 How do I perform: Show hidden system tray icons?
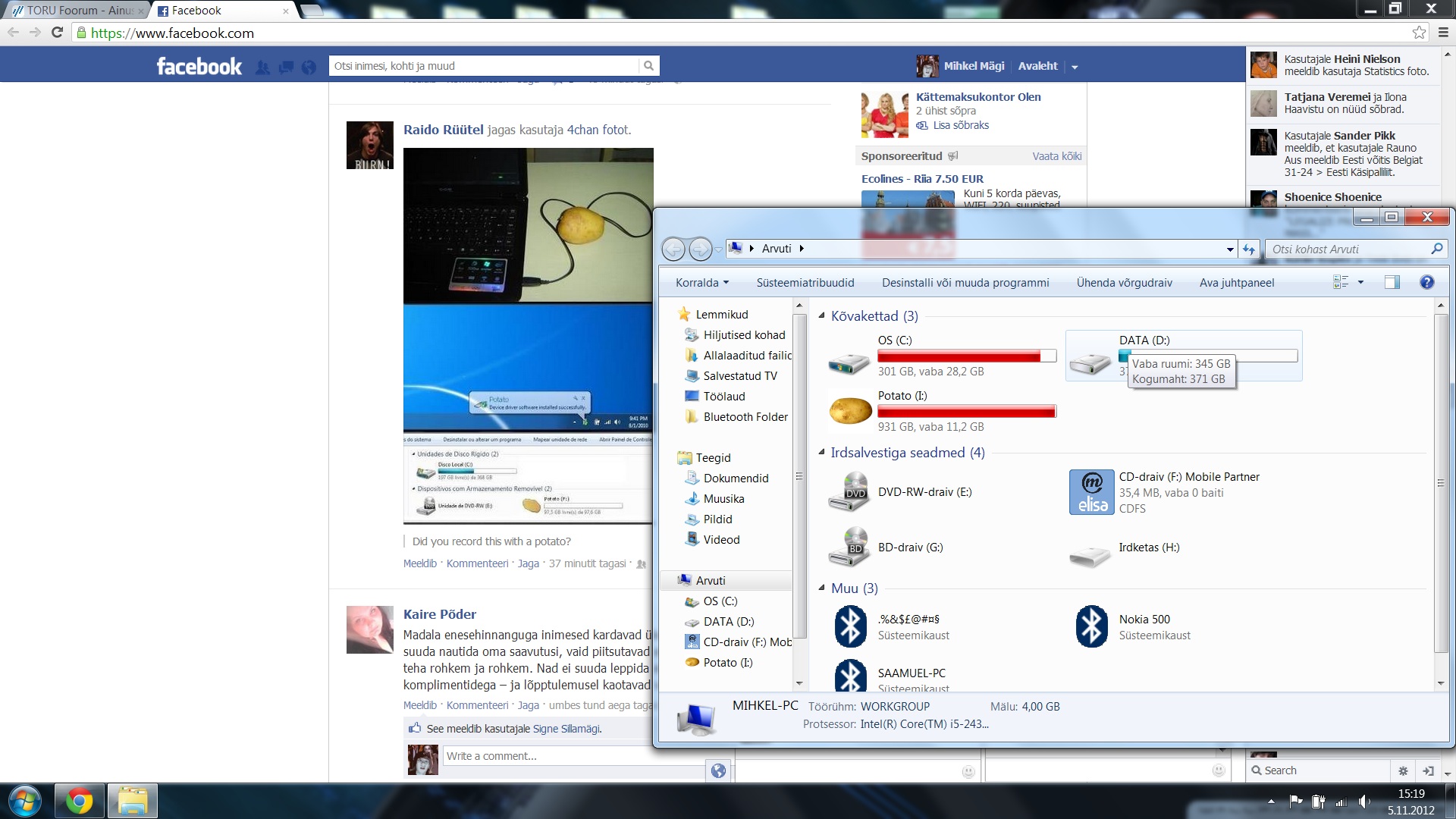pyautogui.click(x=1271, y=802)
